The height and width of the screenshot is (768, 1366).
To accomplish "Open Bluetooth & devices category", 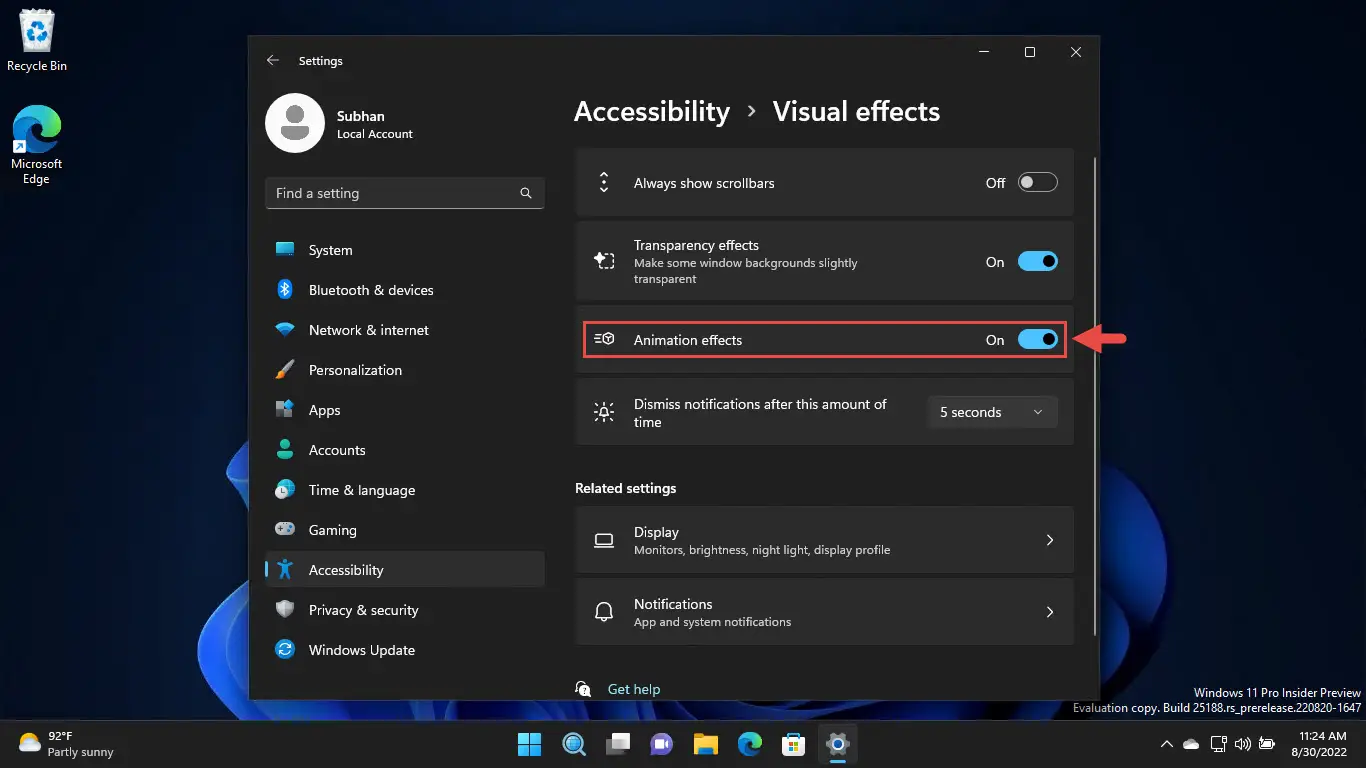I will (x=405, y=290).
